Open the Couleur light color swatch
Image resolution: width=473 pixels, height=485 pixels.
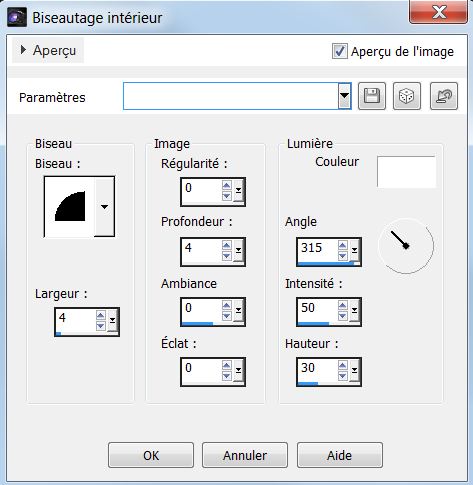[406, 172]
